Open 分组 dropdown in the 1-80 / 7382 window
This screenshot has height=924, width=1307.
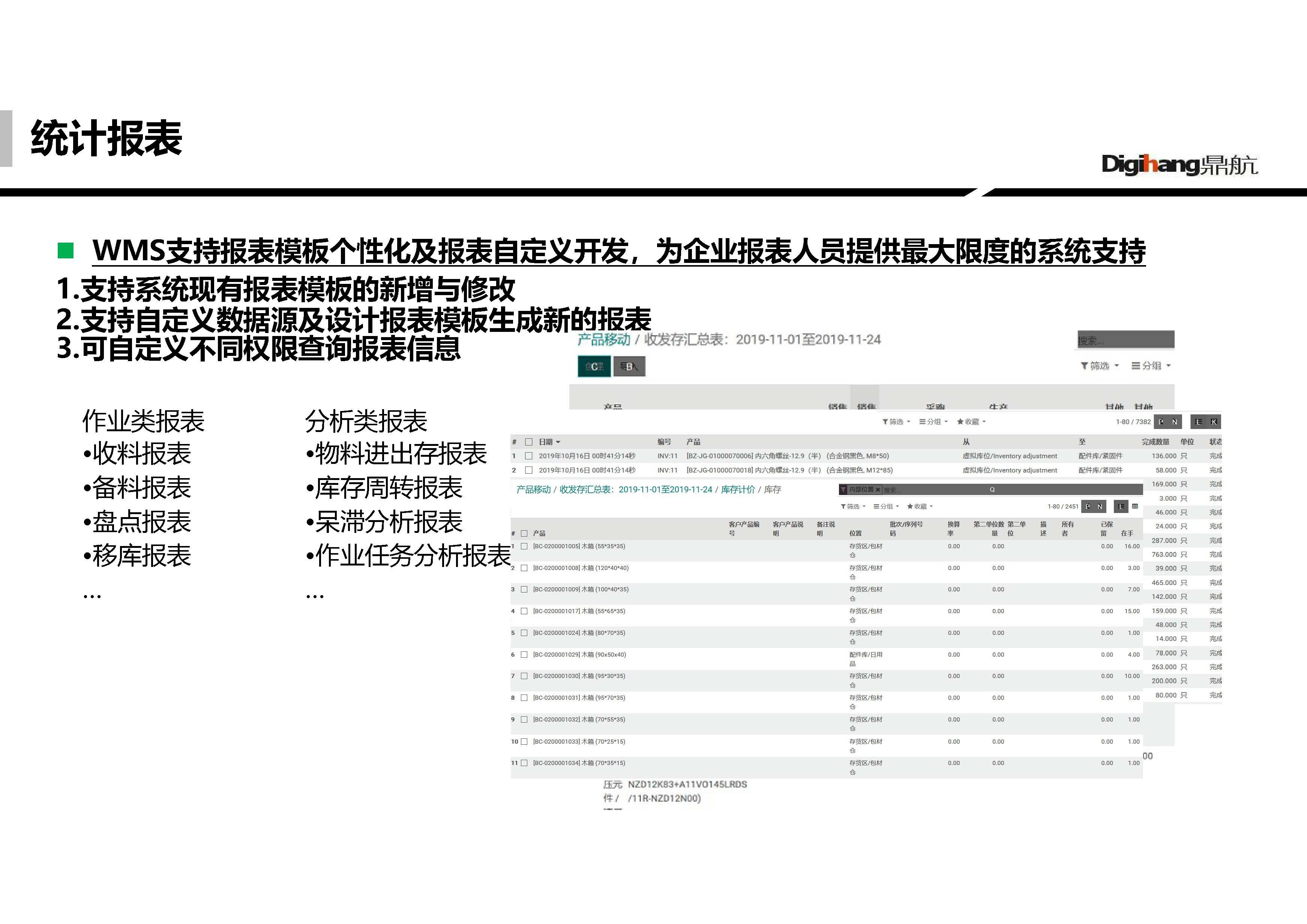click(933, 422)
